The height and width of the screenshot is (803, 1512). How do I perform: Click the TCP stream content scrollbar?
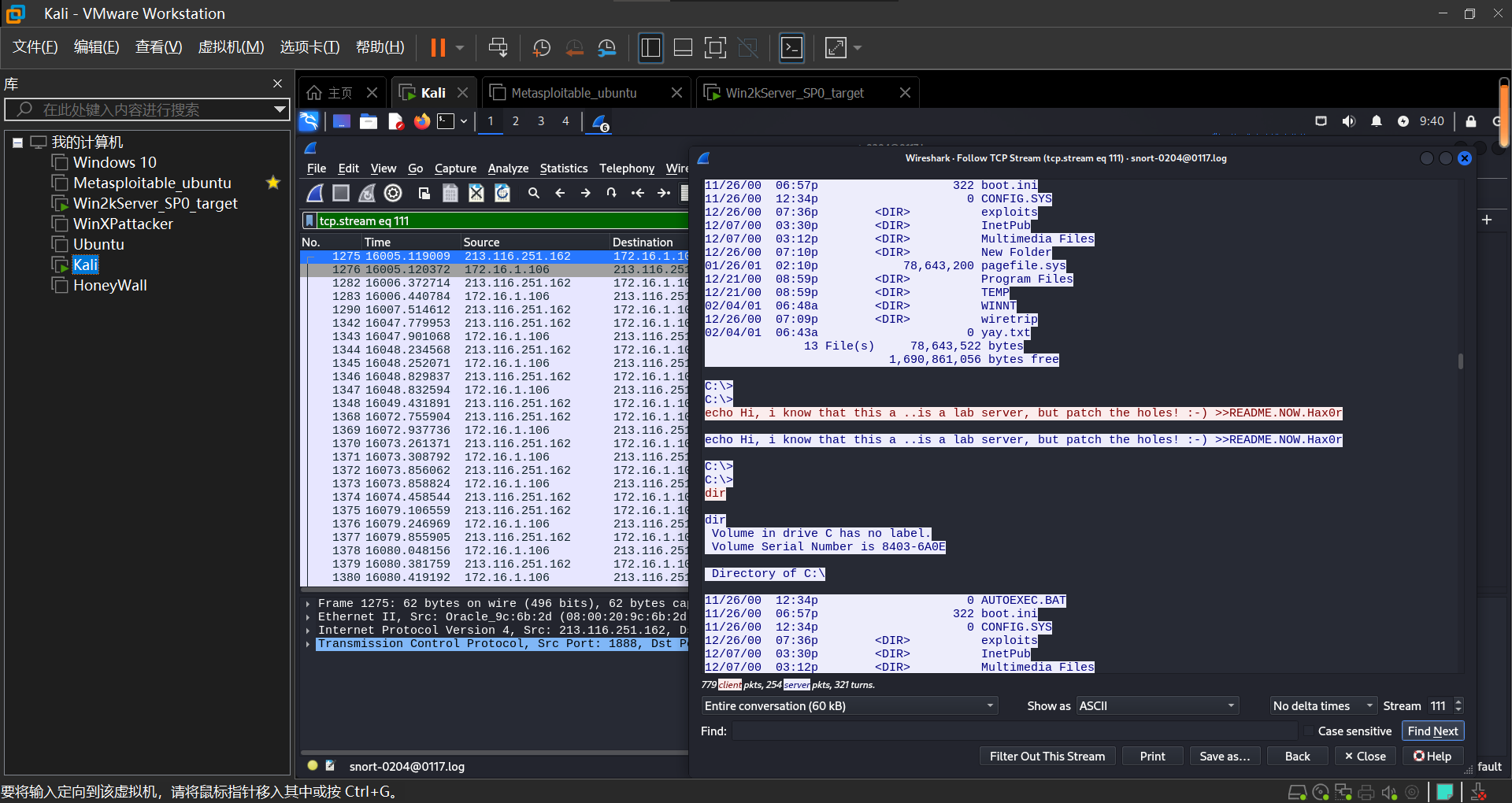pos(1460,361)
